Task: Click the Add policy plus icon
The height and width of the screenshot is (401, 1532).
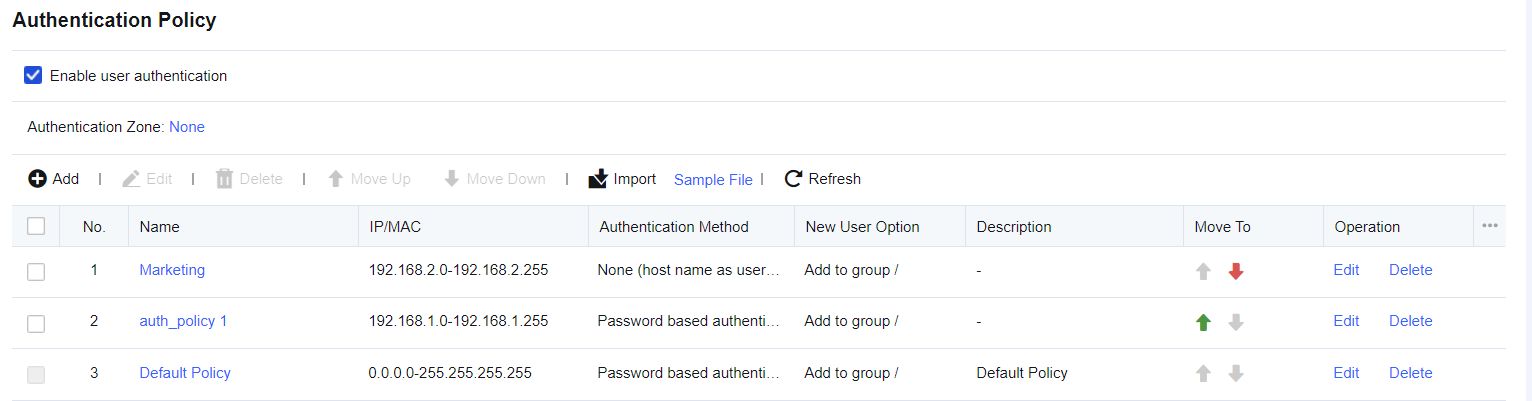Action: [37, 179]
